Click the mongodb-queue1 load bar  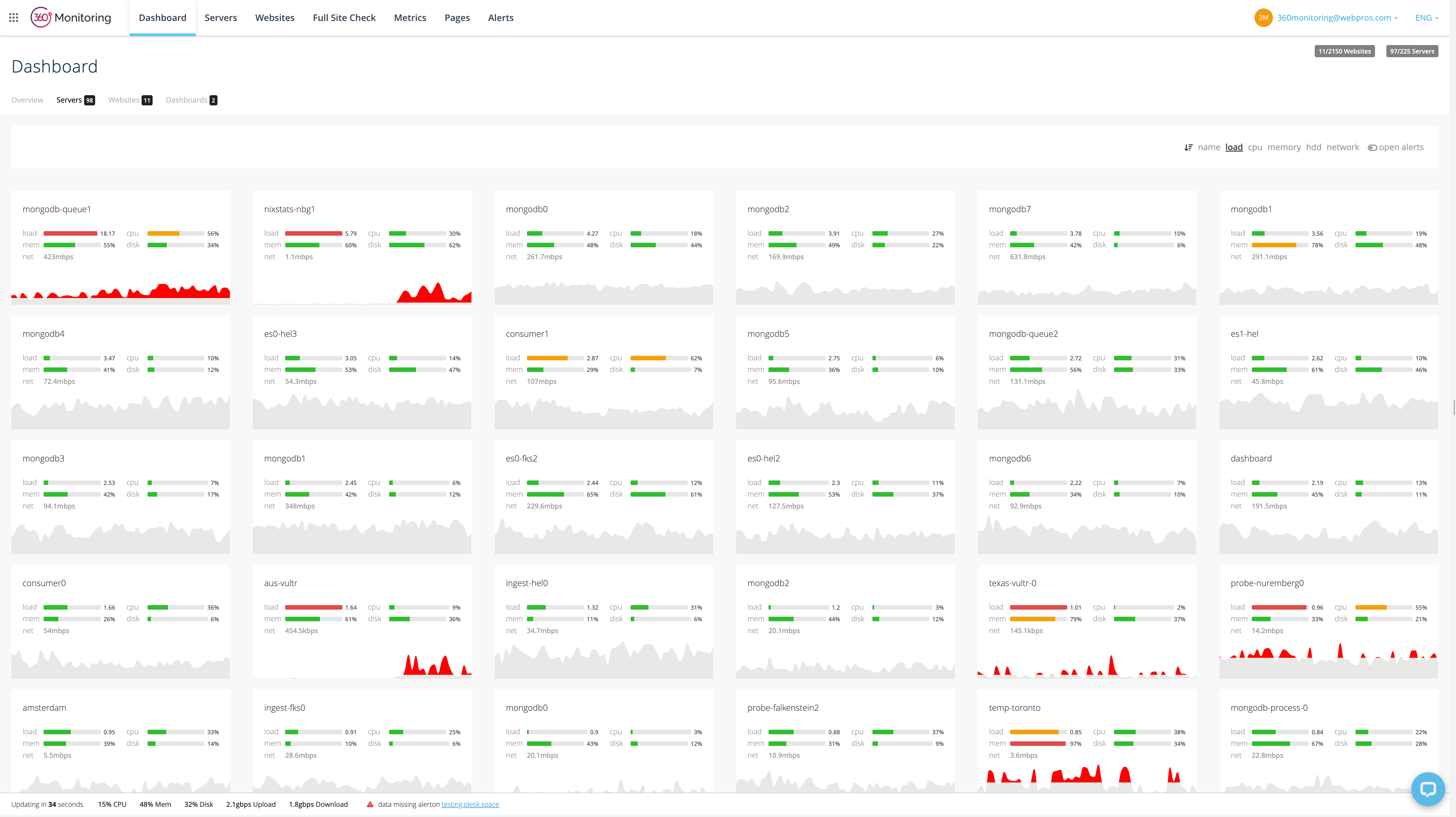tap(70, 233)
